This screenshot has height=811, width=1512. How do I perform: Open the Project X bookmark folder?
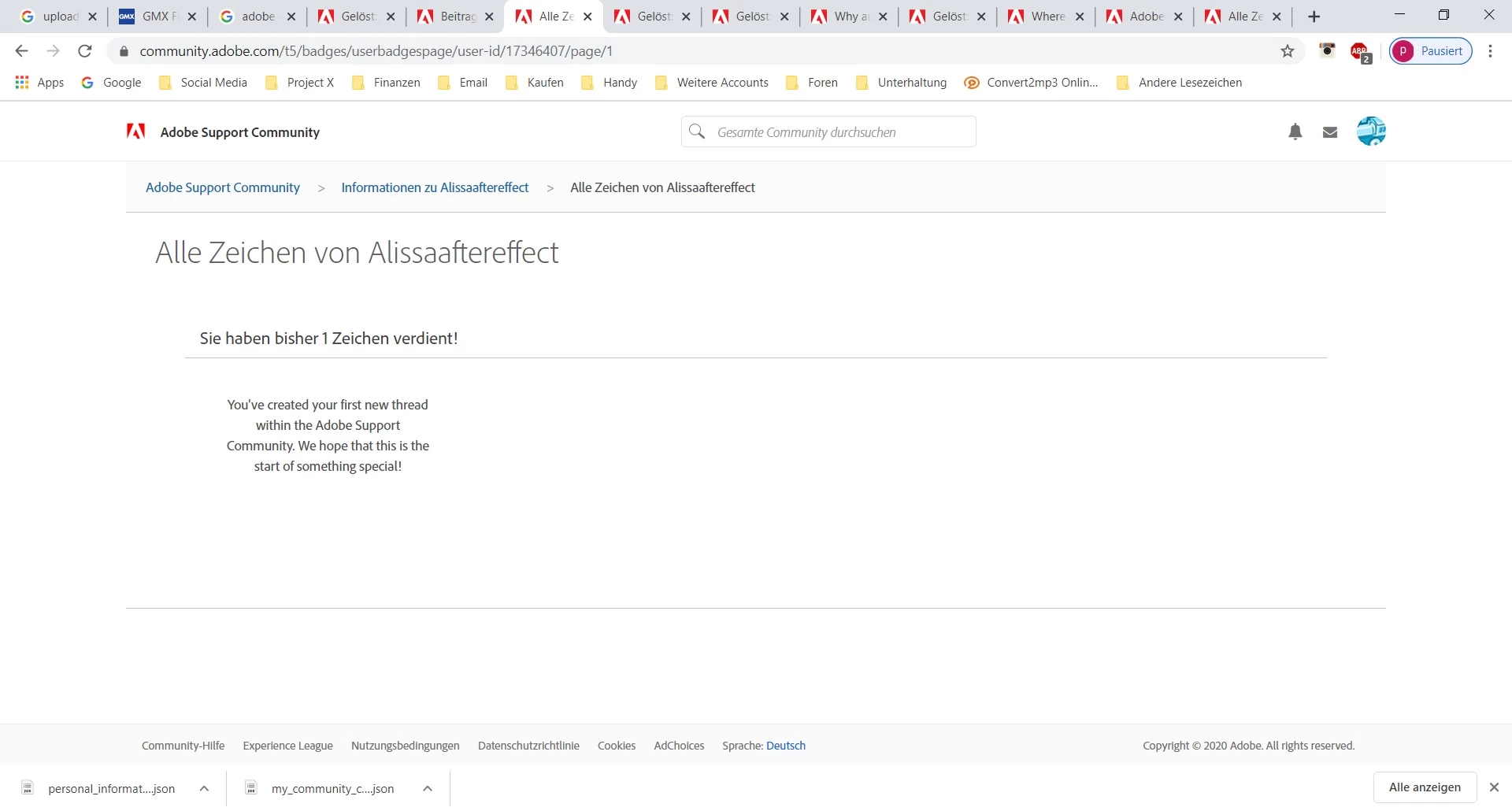click(x=300, y=83)
